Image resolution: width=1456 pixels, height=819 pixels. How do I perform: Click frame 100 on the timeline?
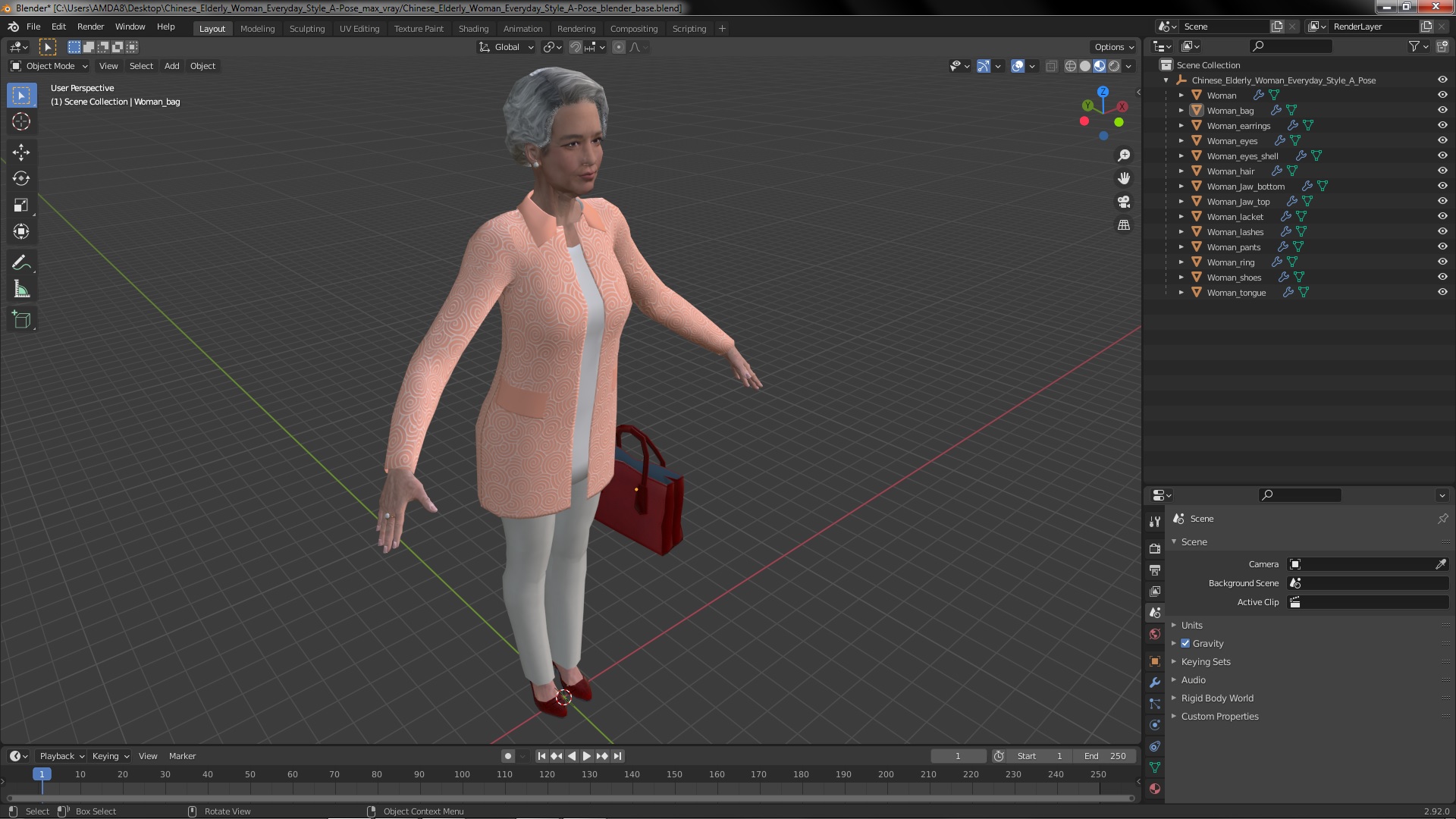(x=462, y=775)
